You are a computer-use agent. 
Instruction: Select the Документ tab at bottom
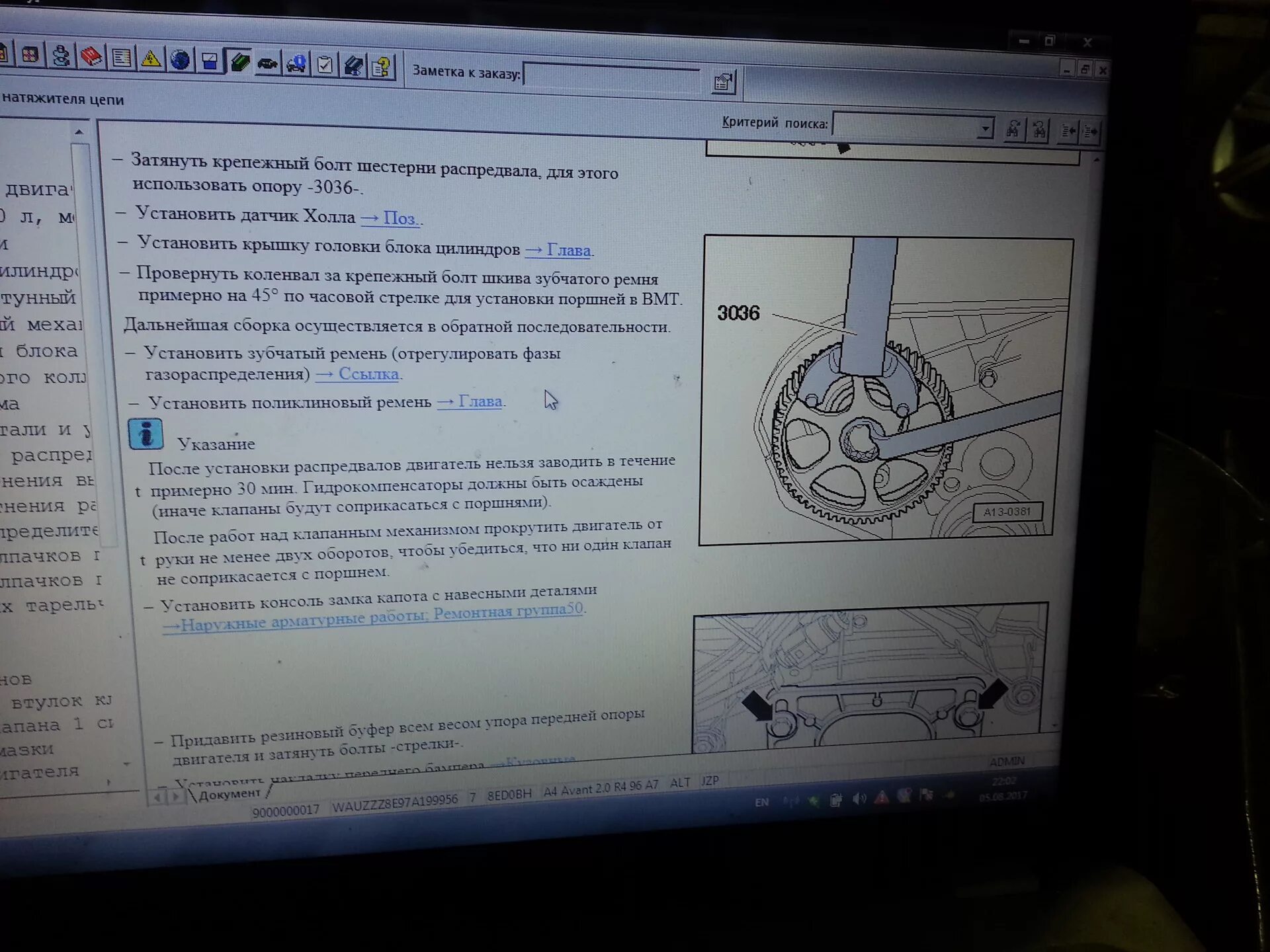(230, 794)
